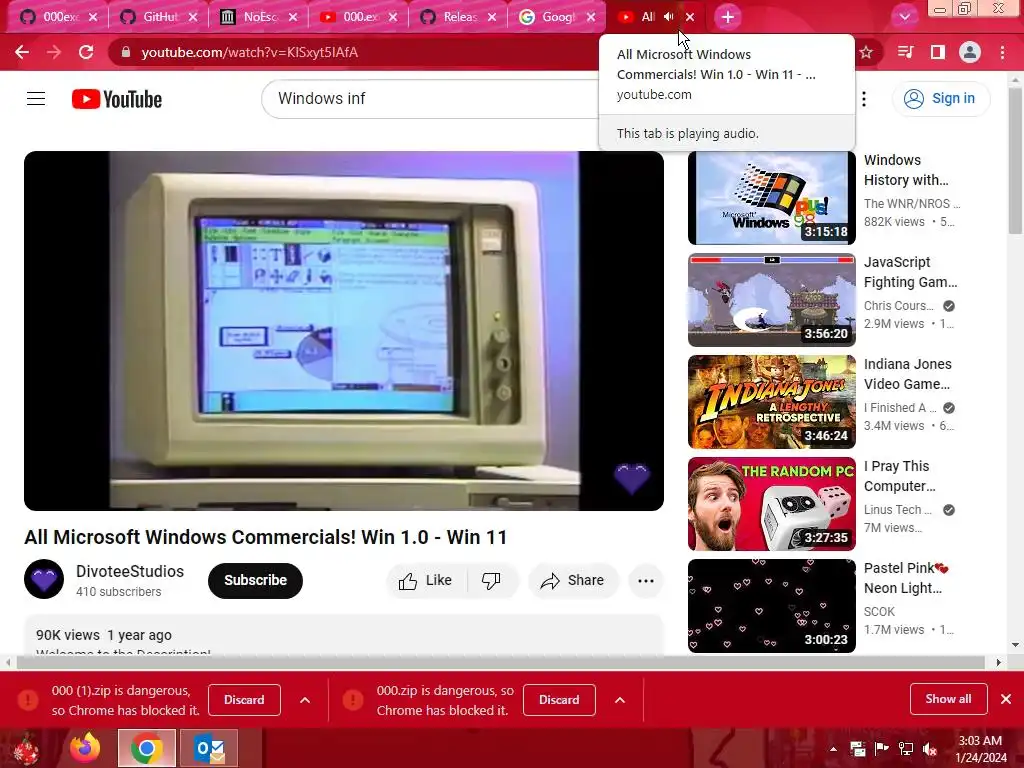Click the browser forward arrow
This screenshot has width=1024, height=768.
click(54, 52)
